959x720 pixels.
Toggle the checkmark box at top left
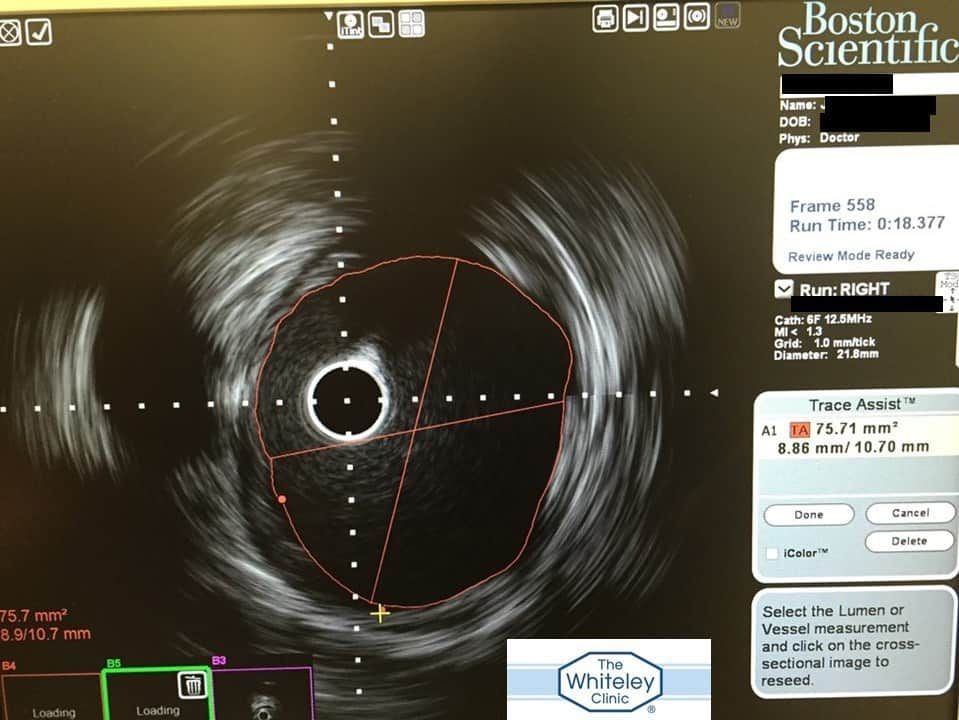(x=39, y=32)
